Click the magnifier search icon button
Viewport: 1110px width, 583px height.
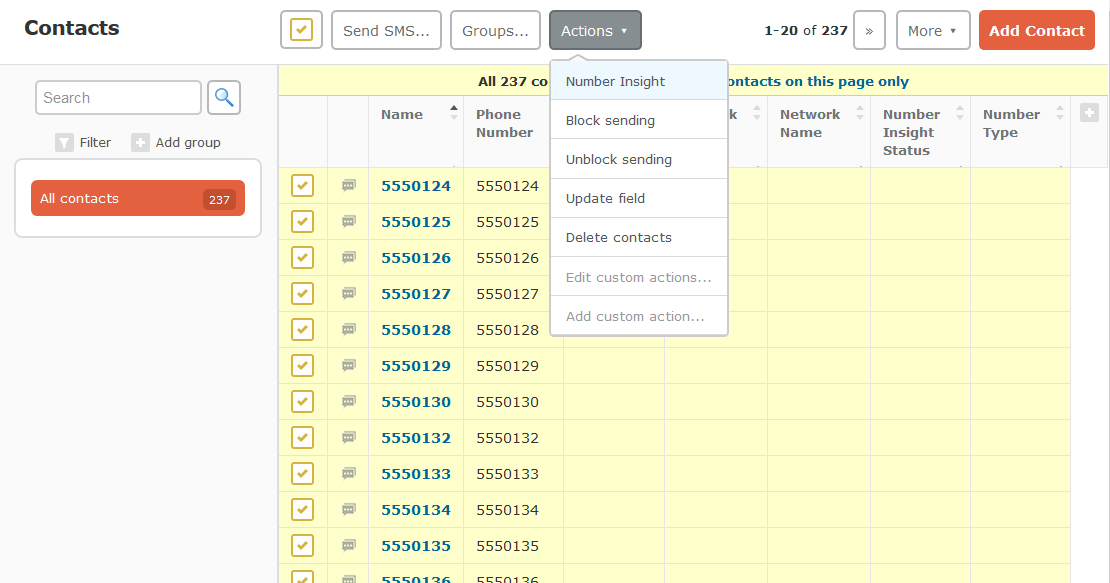point(224,98)
